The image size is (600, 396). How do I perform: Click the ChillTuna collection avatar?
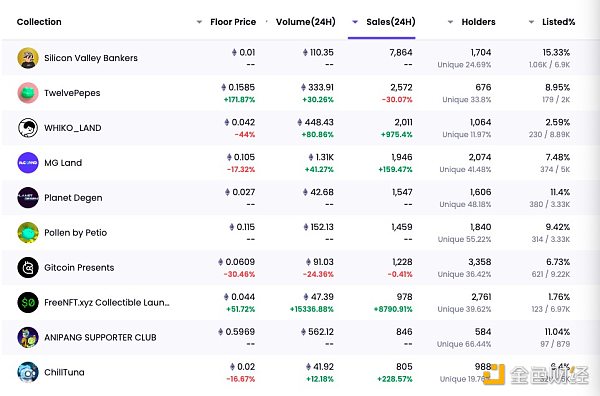[28, 372]
